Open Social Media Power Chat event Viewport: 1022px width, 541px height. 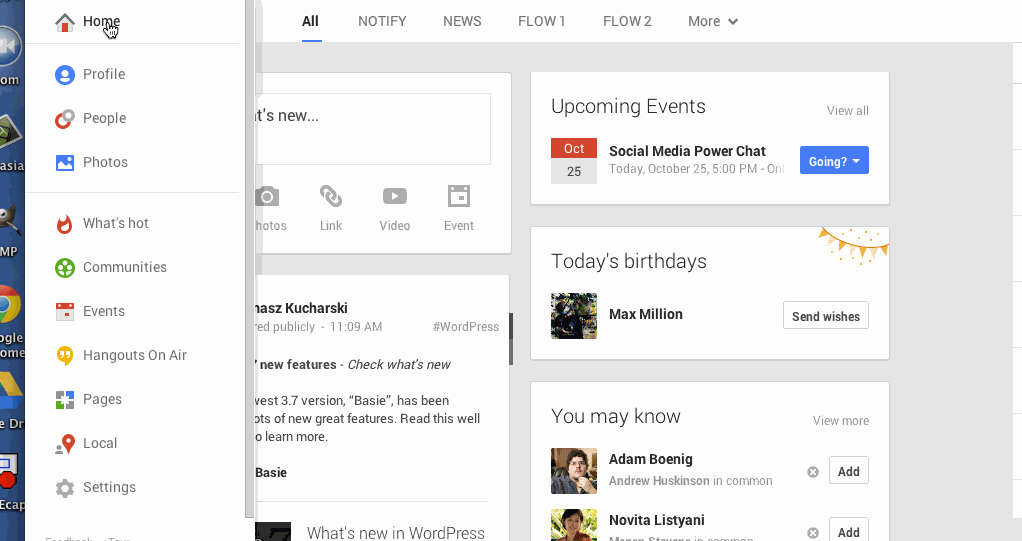687,151
